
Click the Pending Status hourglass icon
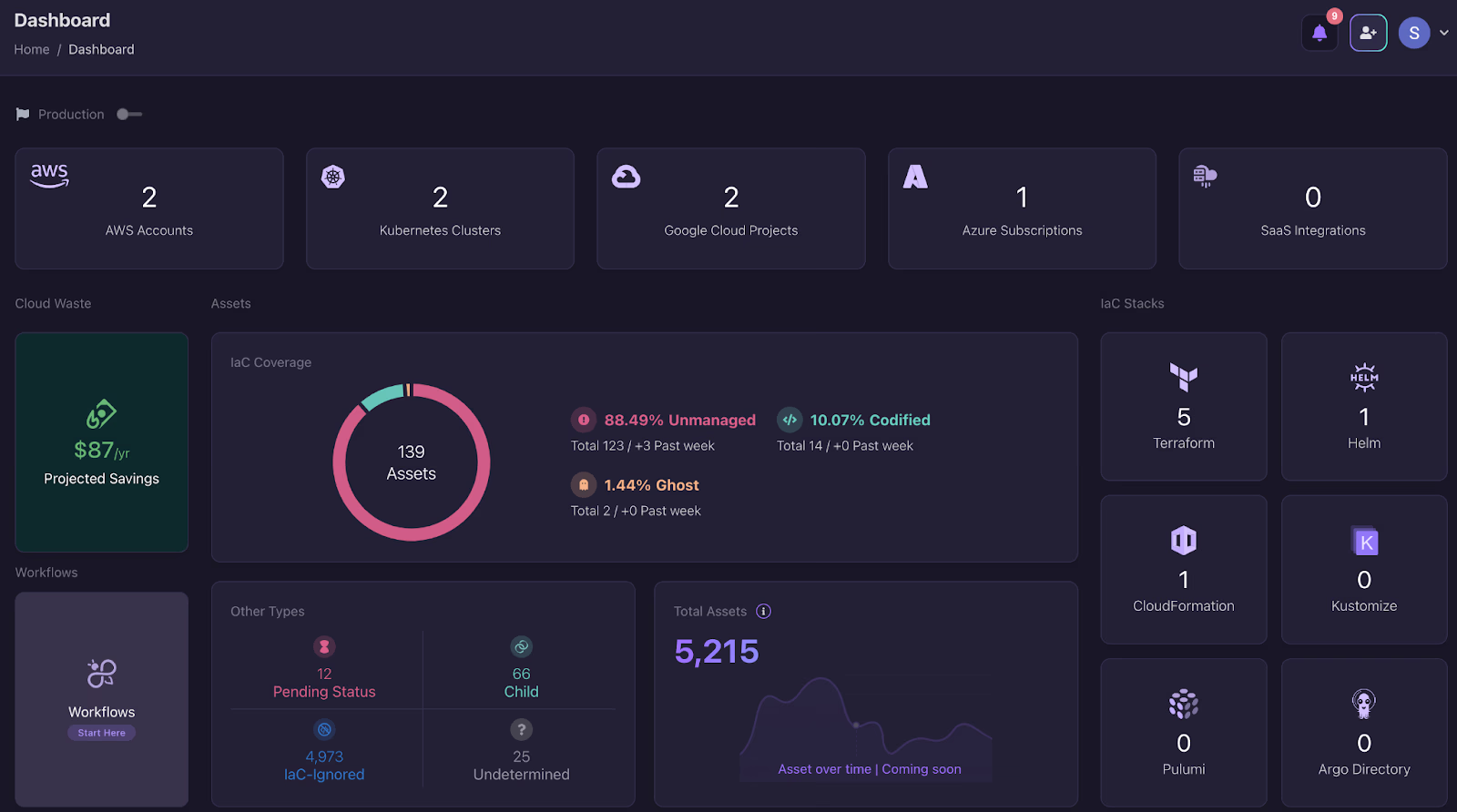coord(324,647)
